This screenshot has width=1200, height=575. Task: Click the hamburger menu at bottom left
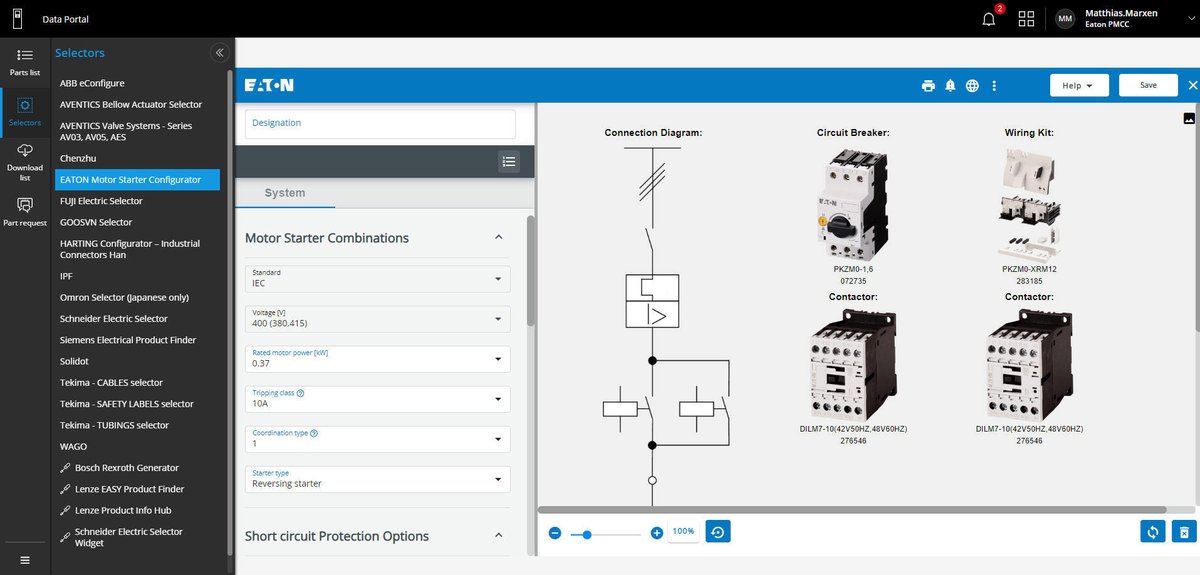click(x=25, y=559)
